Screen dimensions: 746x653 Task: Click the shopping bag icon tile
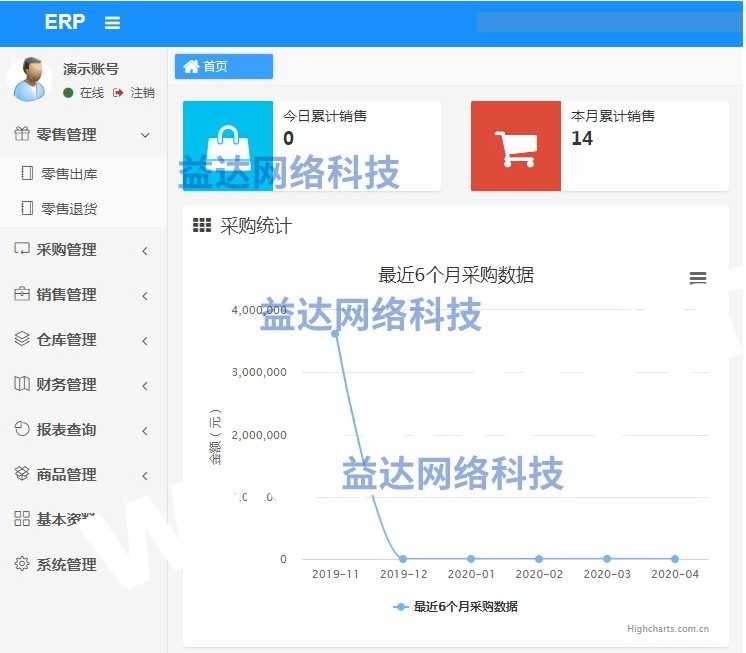[x=228, y=146]
